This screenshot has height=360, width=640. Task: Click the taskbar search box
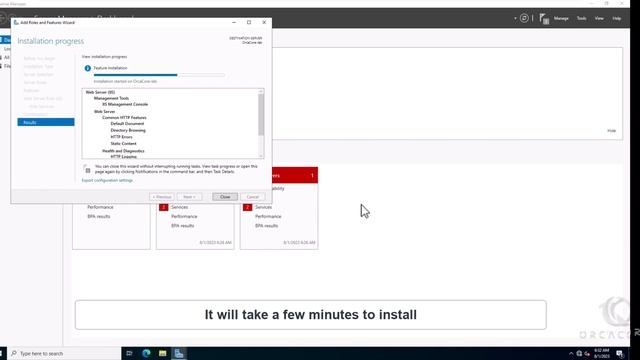coord(65,353)
